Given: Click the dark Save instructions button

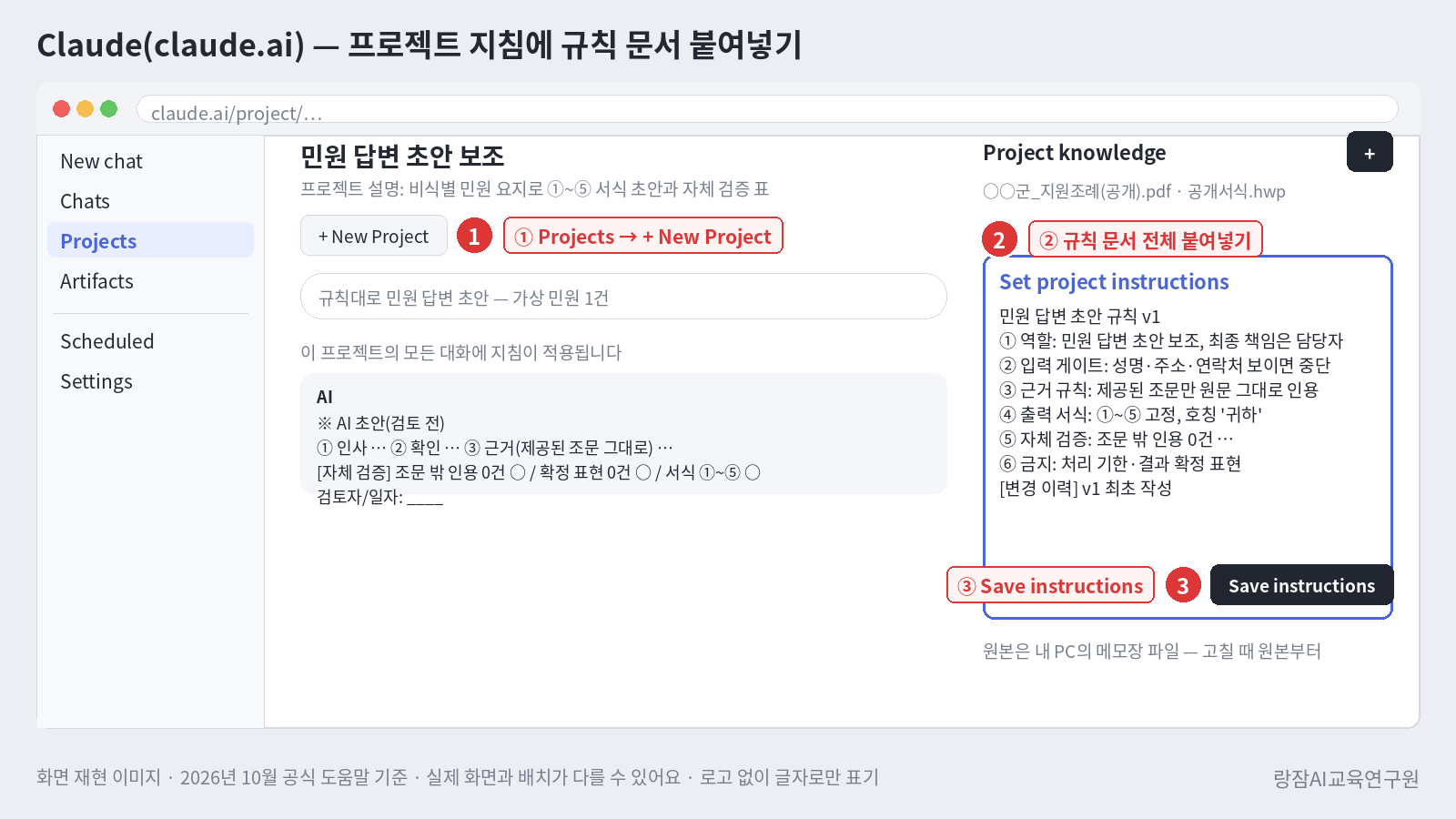Looking at the screenshot, I should click(1301, 585).
